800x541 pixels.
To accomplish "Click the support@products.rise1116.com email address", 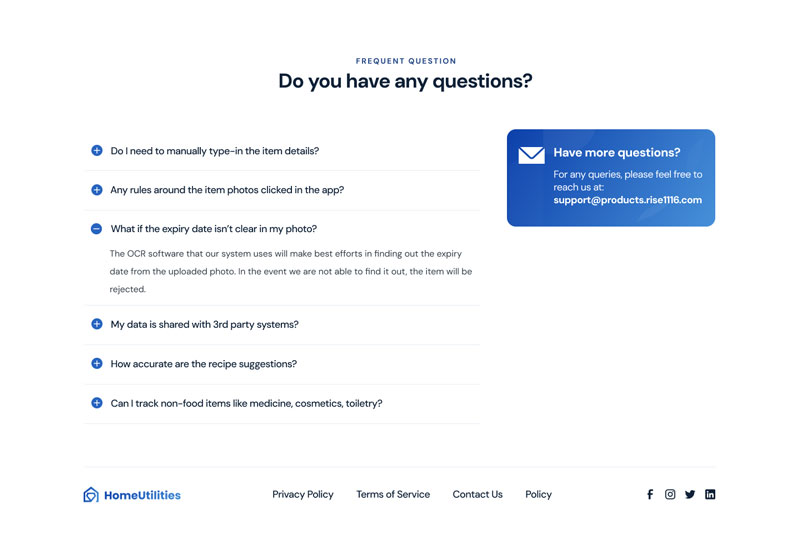I will click(627, 200).
